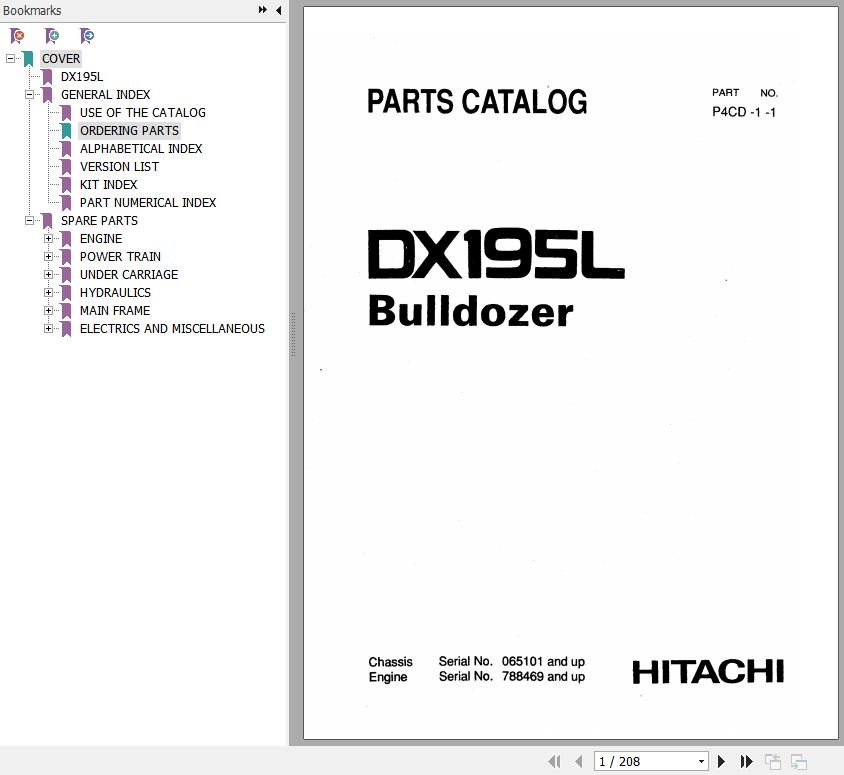Click the delete bookmark icon
This screenshot has width=844, height=775.
pos(17,36)
